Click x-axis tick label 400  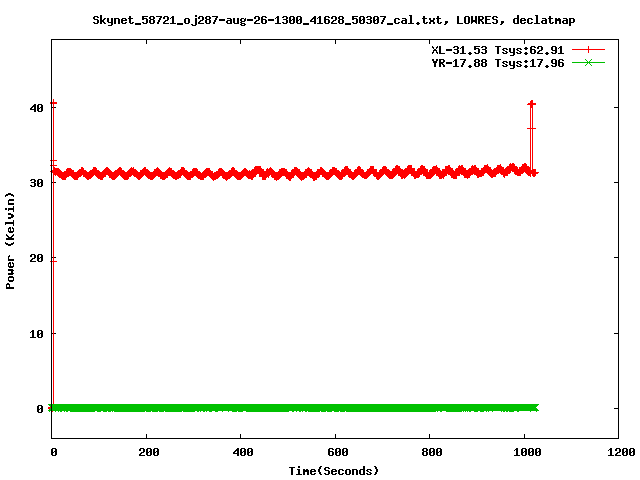242,452
